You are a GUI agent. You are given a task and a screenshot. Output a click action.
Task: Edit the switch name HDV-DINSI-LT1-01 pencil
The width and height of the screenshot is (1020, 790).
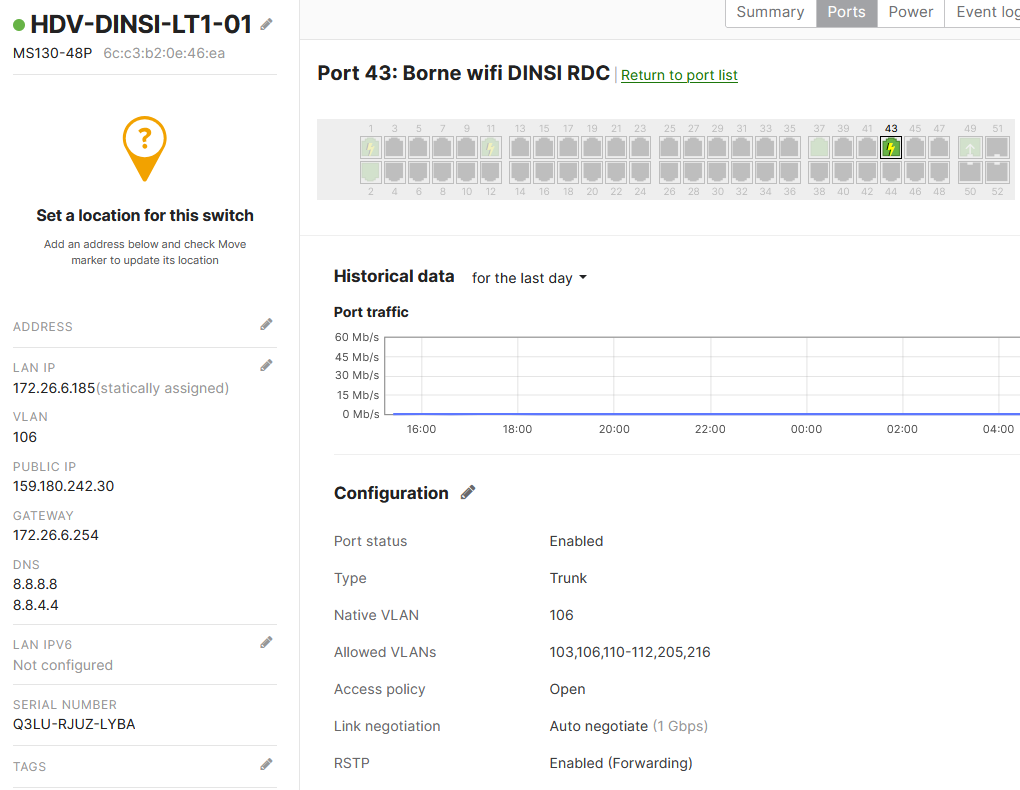pyautogui.click(x=266, y=25)
